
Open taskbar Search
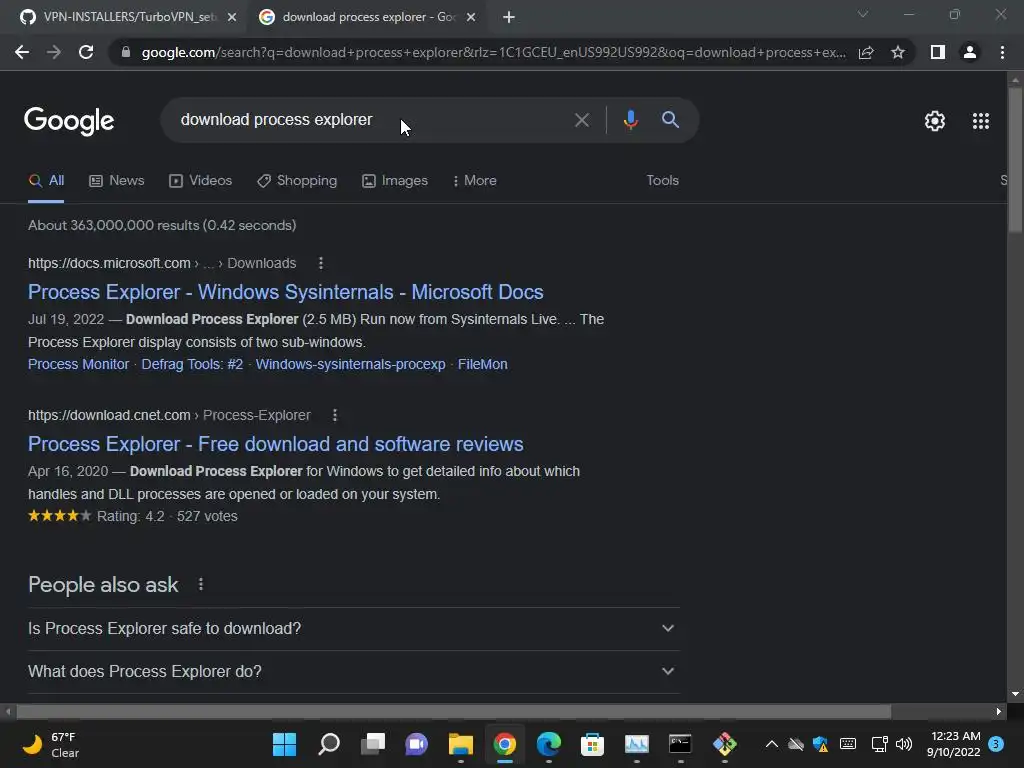pyautogui.click(x=328, y=744)
